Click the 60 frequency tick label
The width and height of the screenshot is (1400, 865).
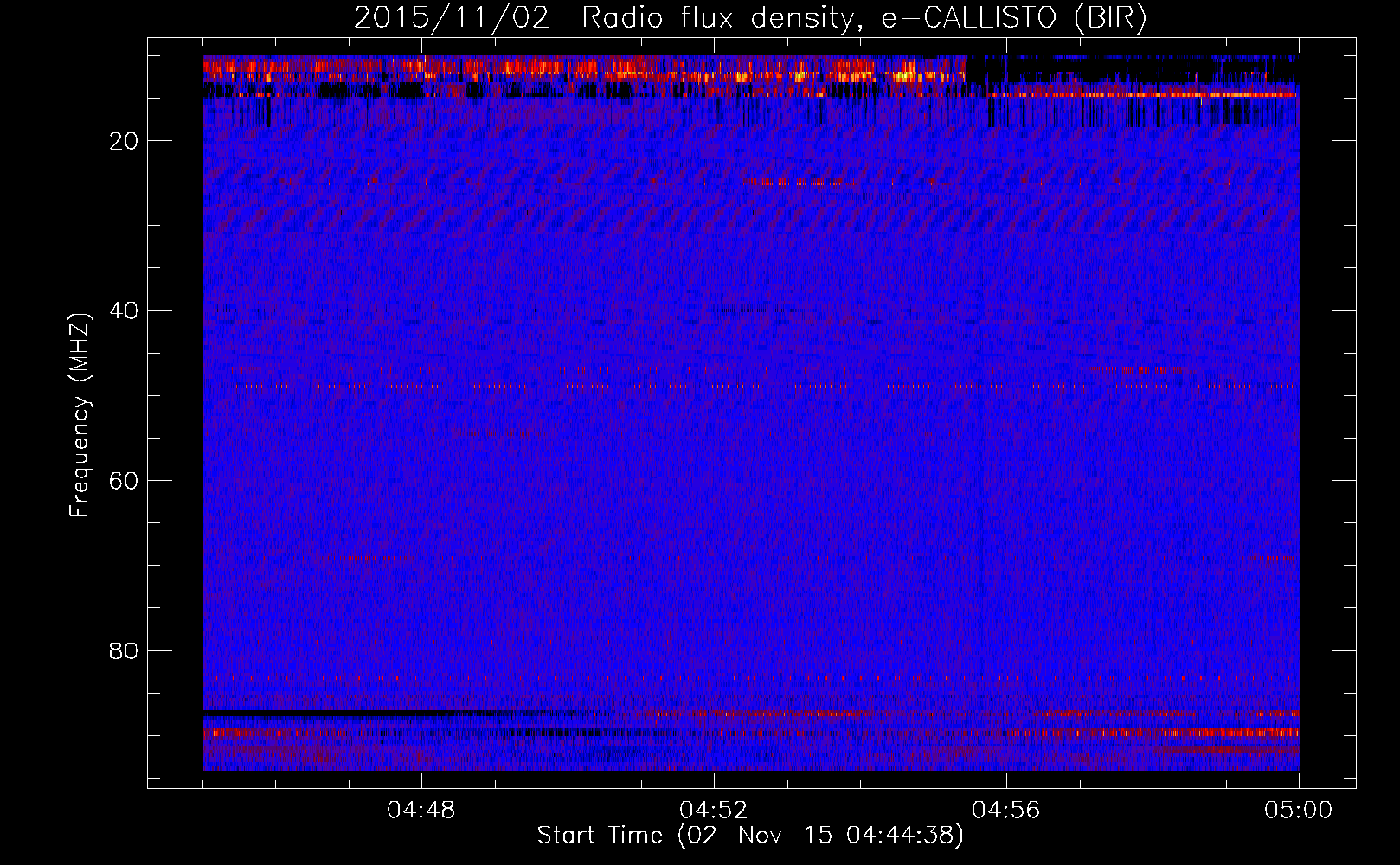125,481
